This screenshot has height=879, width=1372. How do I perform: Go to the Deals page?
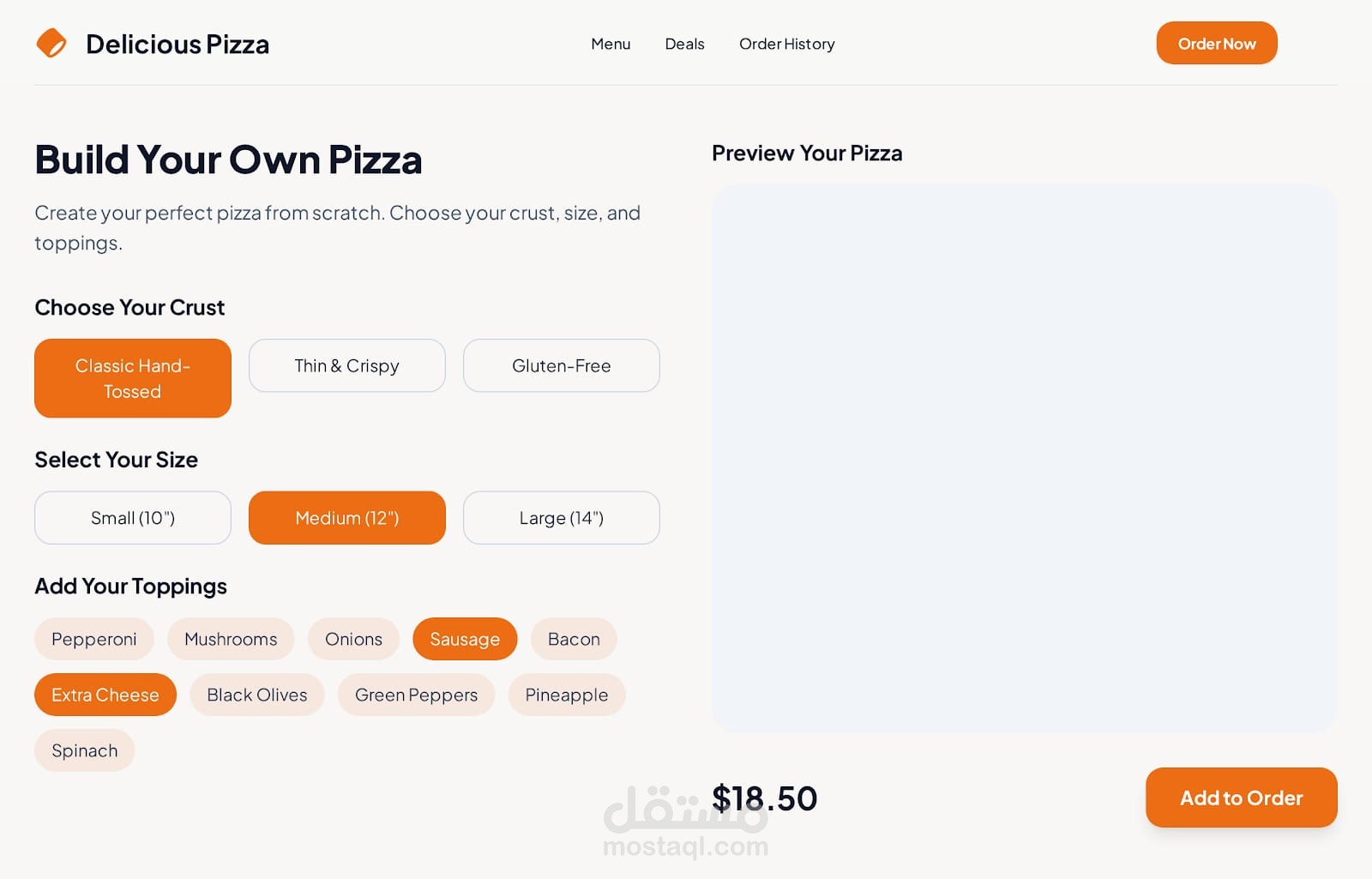(x=684, y=44)
